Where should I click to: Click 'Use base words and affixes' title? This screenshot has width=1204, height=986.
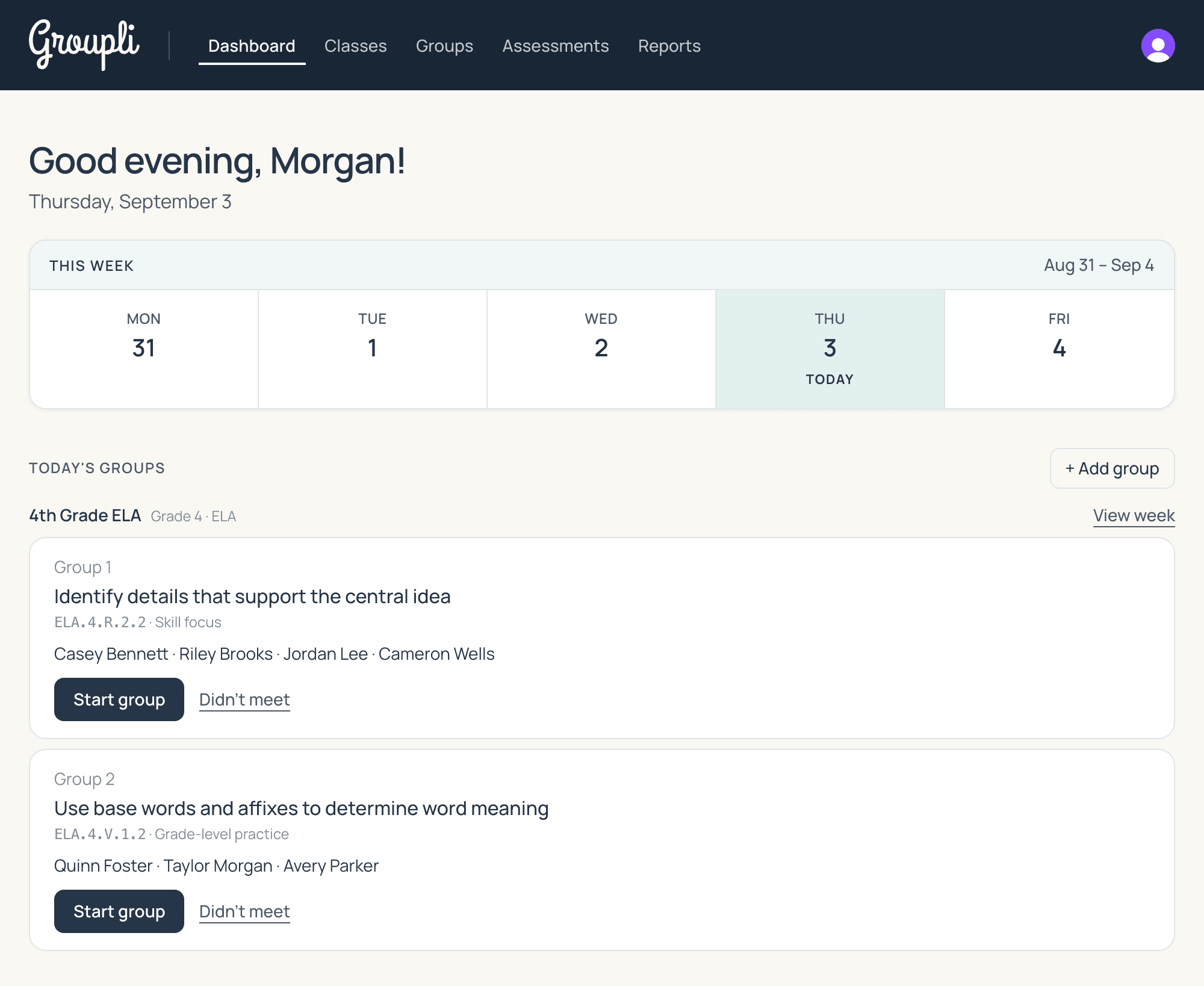click(301, 808)
